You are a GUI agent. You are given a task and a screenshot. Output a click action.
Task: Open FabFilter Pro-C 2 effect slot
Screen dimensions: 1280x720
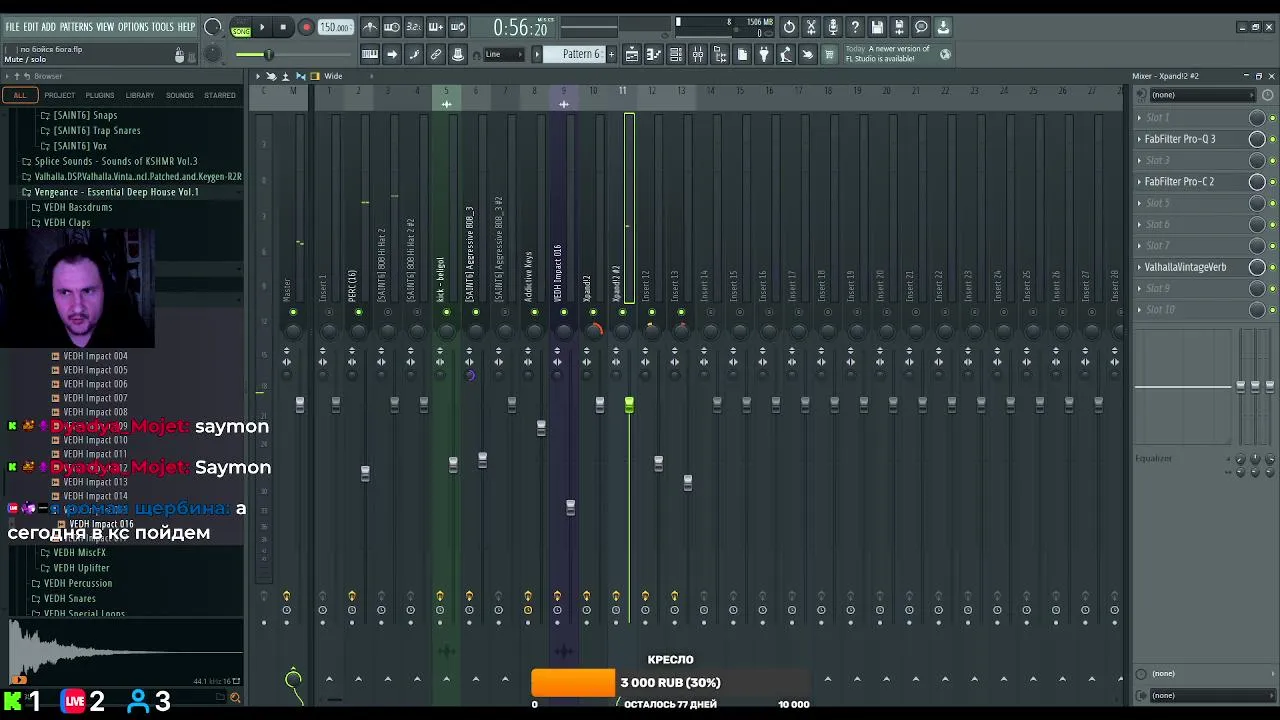tap(1179, 182)
